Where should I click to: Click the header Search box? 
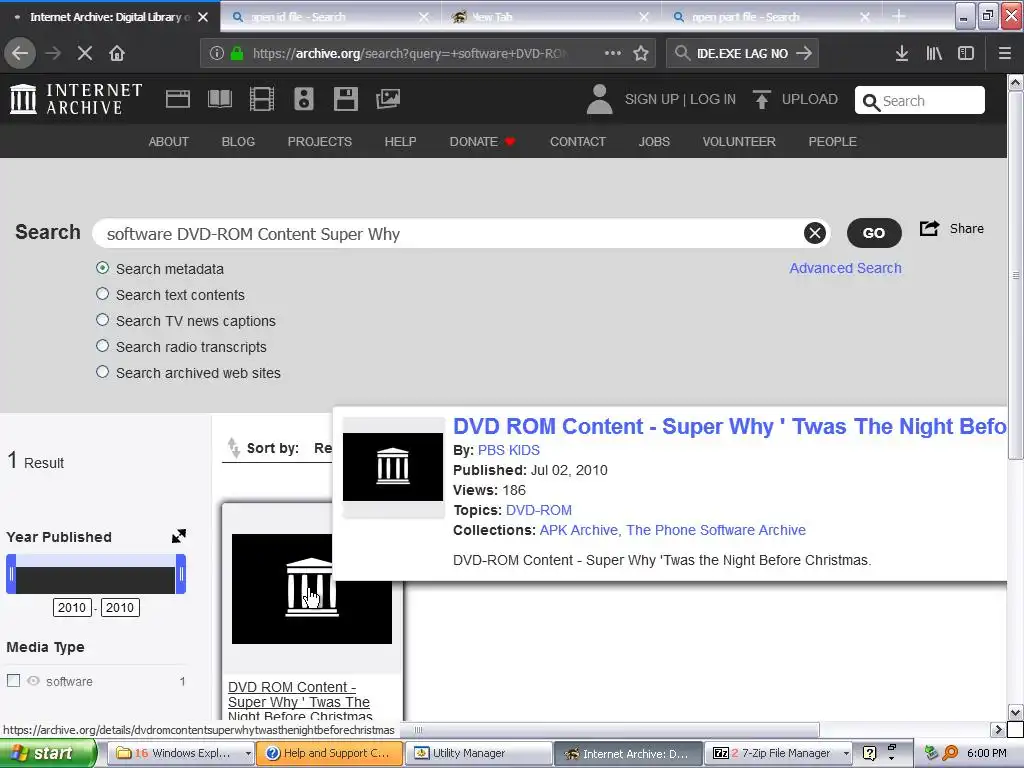(x=920, y=101)
